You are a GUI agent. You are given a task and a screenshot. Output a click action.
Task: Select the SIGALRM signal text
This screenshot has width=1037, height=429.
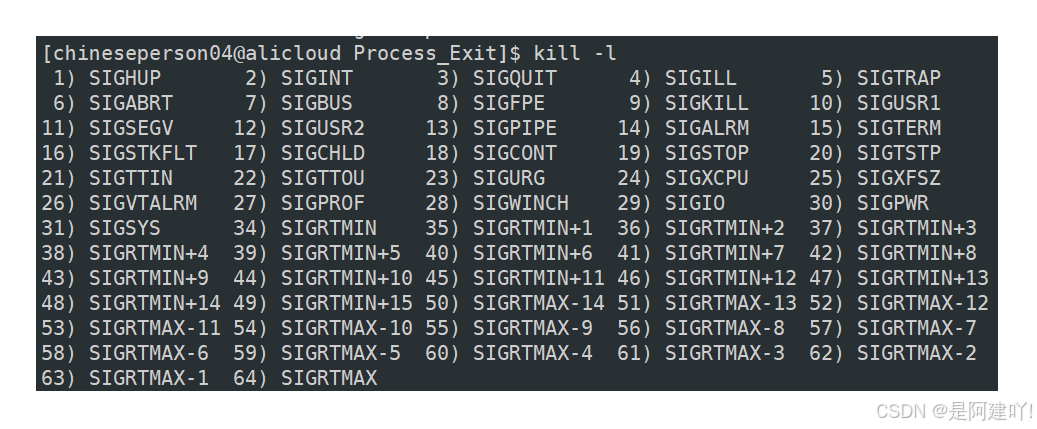coord(706,128)
